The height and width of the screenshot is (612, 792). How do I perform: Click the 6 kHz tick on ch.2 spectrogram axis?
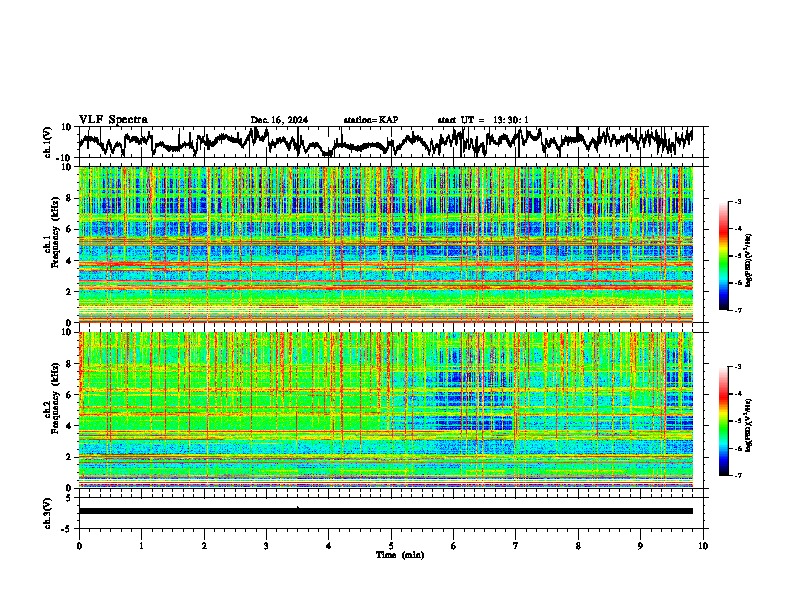(69, 394)
